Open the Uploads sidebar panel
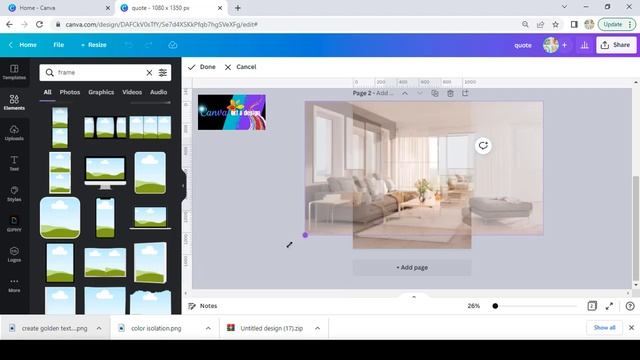The width and height of the screenshot is (640, 360). click(x=14, y=133)
